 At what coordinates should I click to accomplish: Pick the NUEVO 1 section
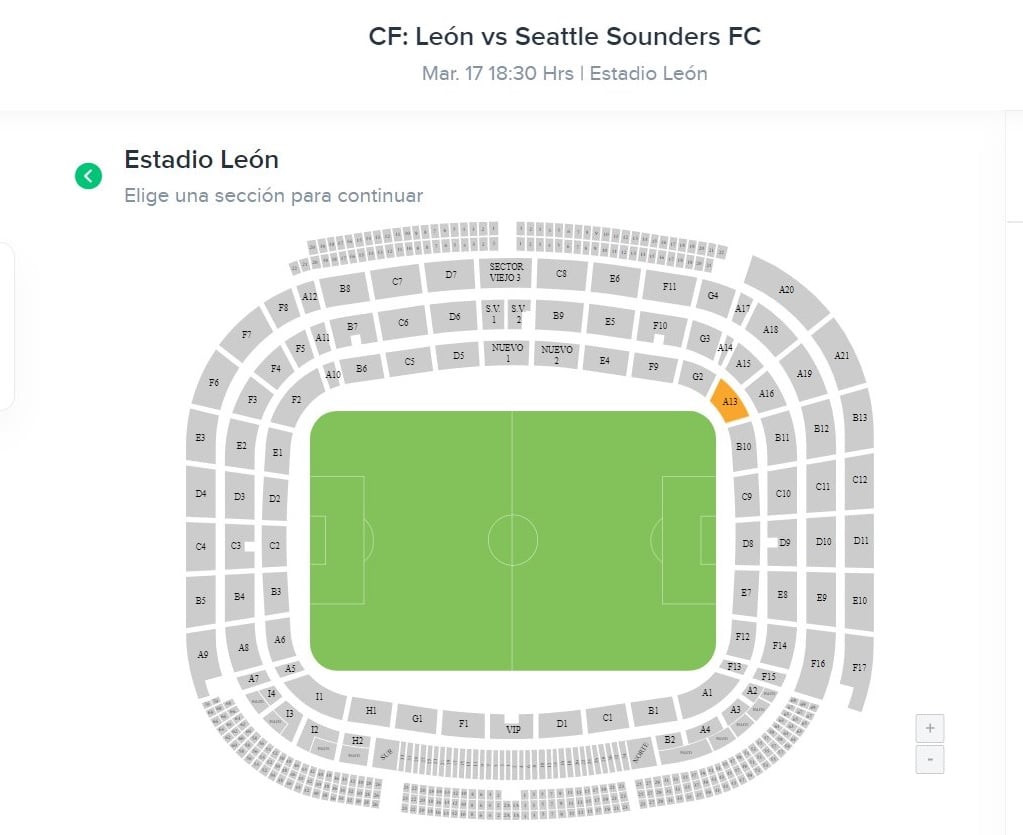point(508,353)
